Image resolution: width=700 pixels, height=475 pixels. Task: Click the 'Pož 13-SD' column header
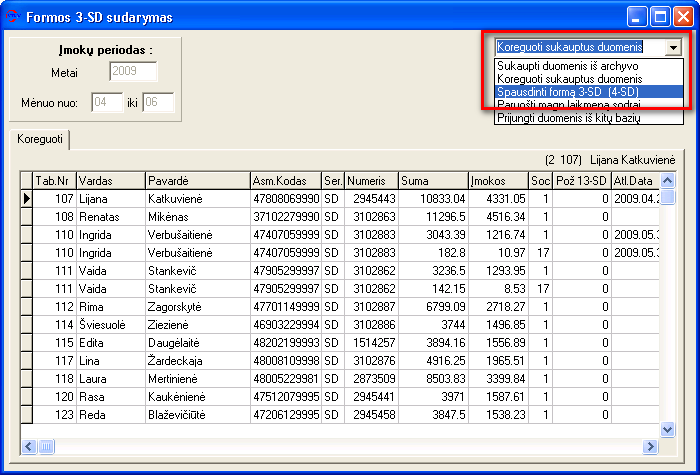tap(582, 181)
